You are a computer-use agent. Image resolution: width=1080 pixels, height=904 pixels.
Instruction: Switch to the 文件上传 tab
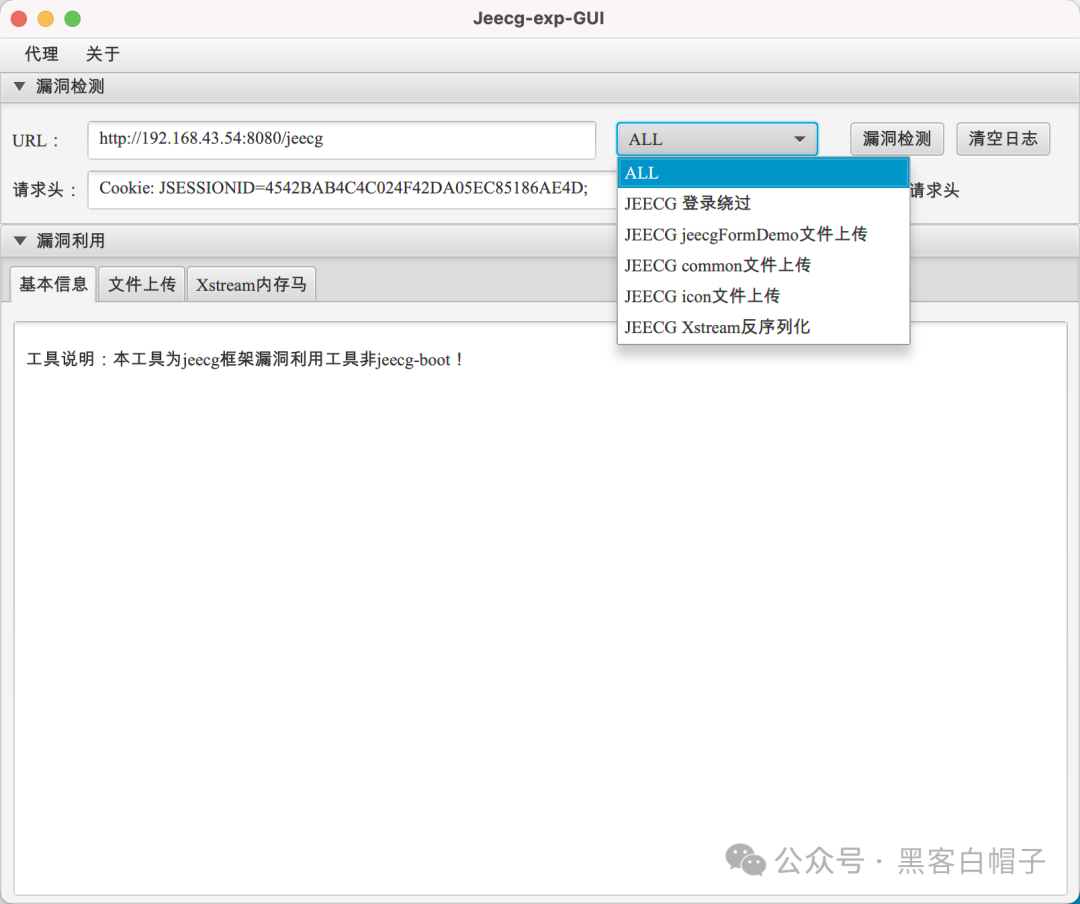(142, 285)
